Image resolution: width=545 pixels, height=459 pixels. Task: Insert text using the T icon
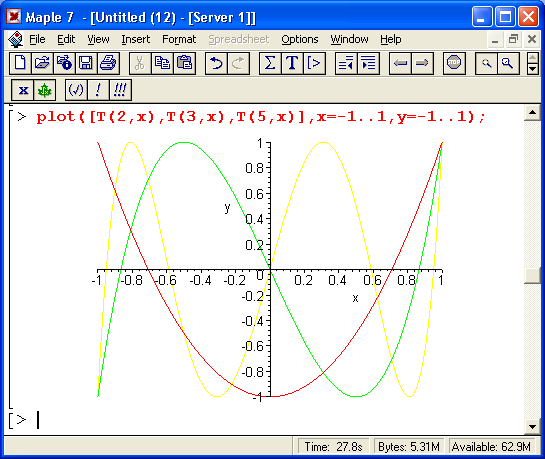pos(292,63)
